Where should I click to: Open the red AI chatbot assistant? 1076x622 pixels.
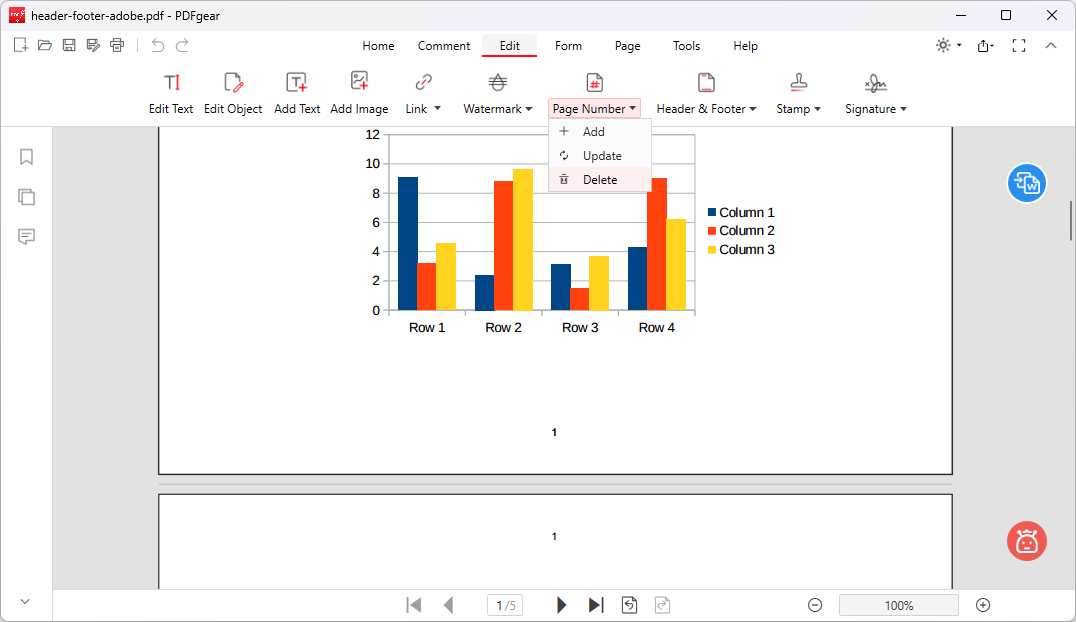1026,541
